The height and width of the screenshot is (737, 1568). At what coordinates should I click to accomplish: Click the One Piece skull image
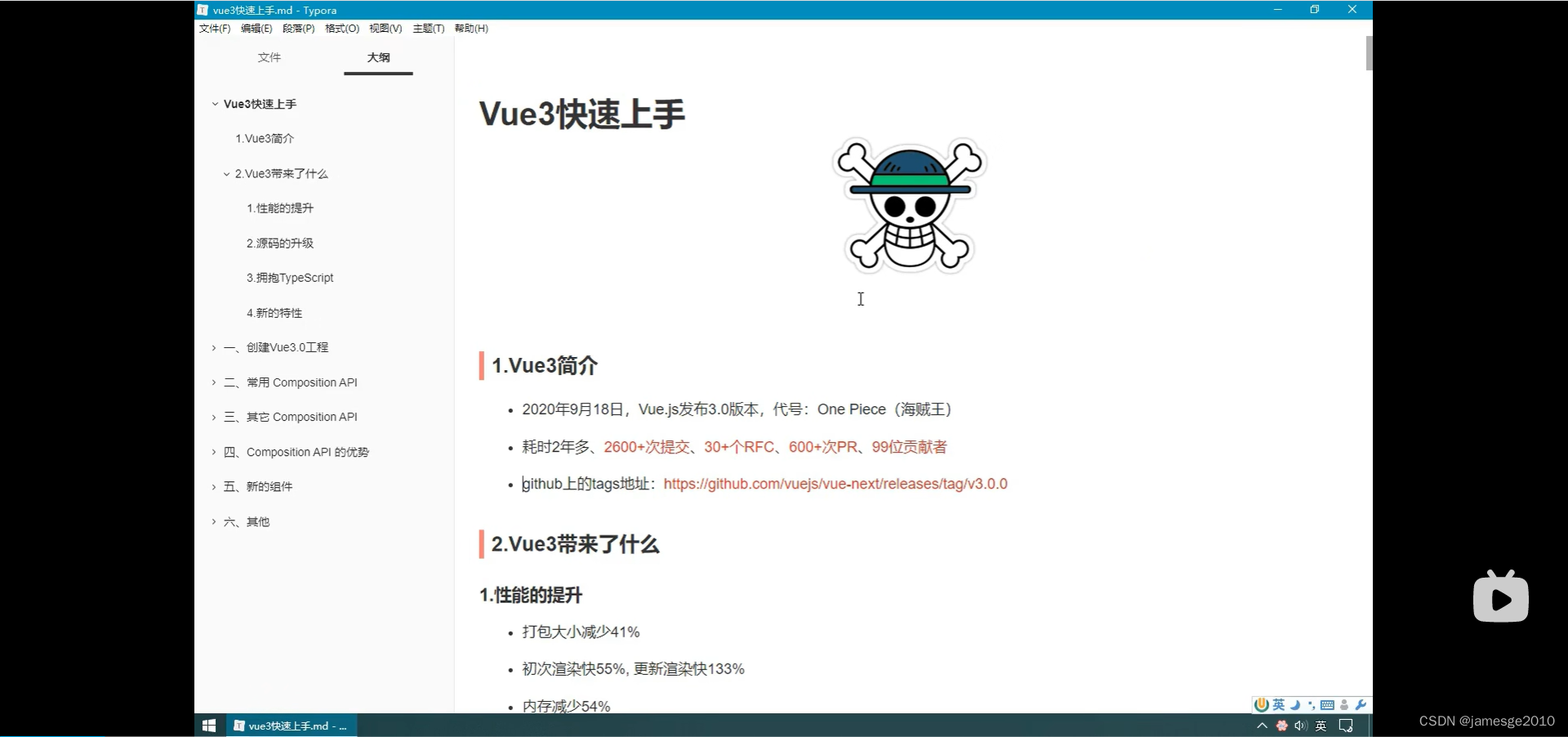click(910, 205)
